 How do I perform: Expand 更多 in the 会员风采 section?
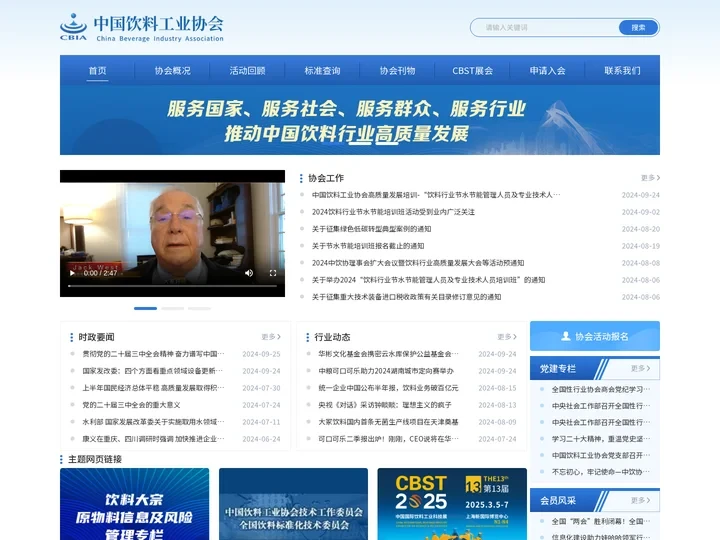tap(641, 500)
